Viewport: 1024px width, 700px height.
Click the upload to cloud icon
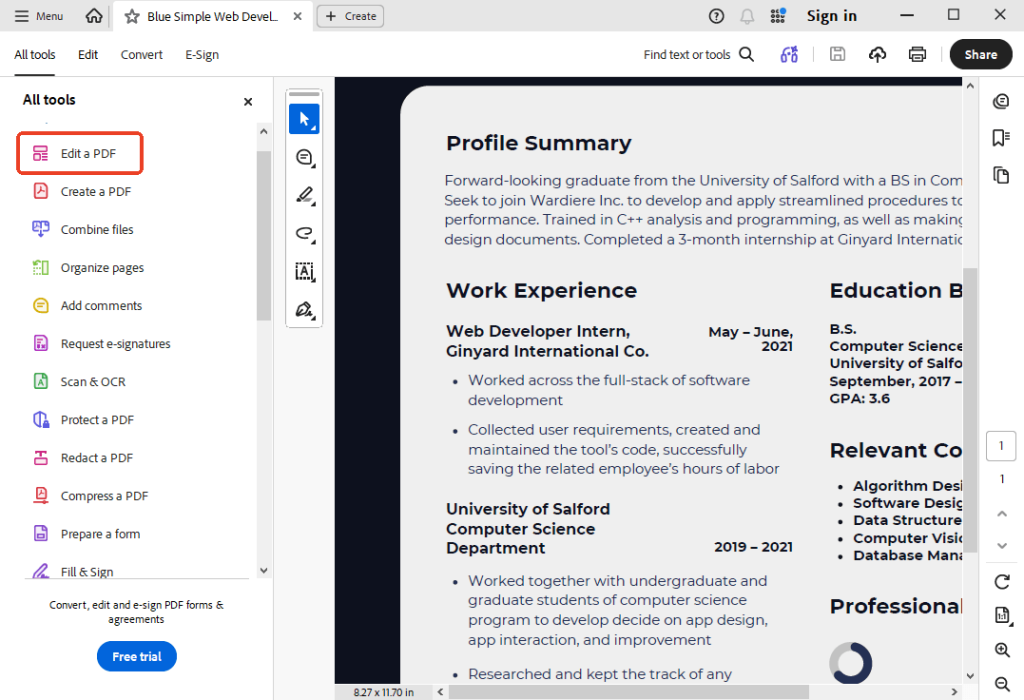click(x=877, y=55)
